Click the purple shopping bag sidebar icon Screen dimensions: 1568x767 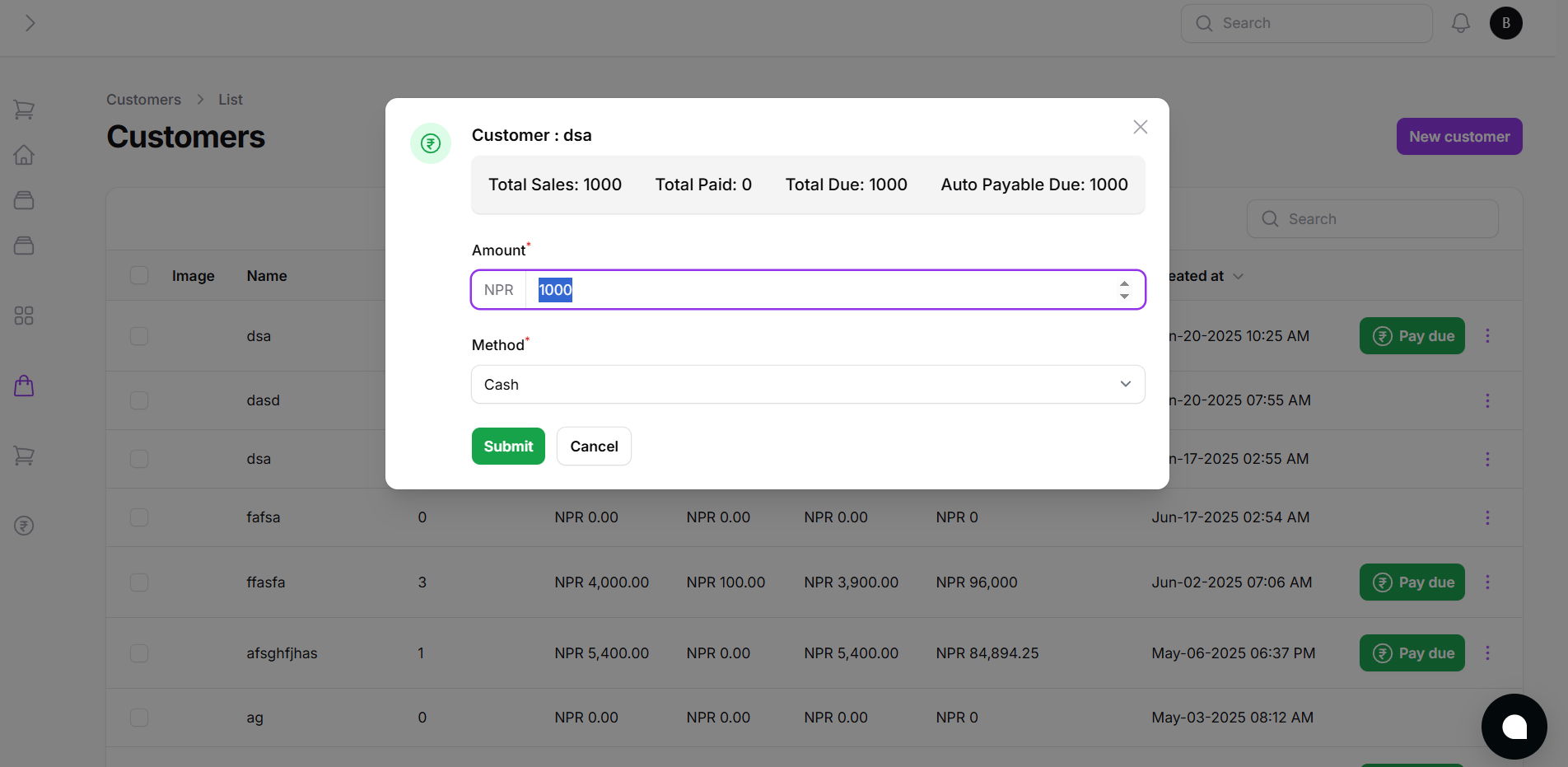[x=24, y=386]
